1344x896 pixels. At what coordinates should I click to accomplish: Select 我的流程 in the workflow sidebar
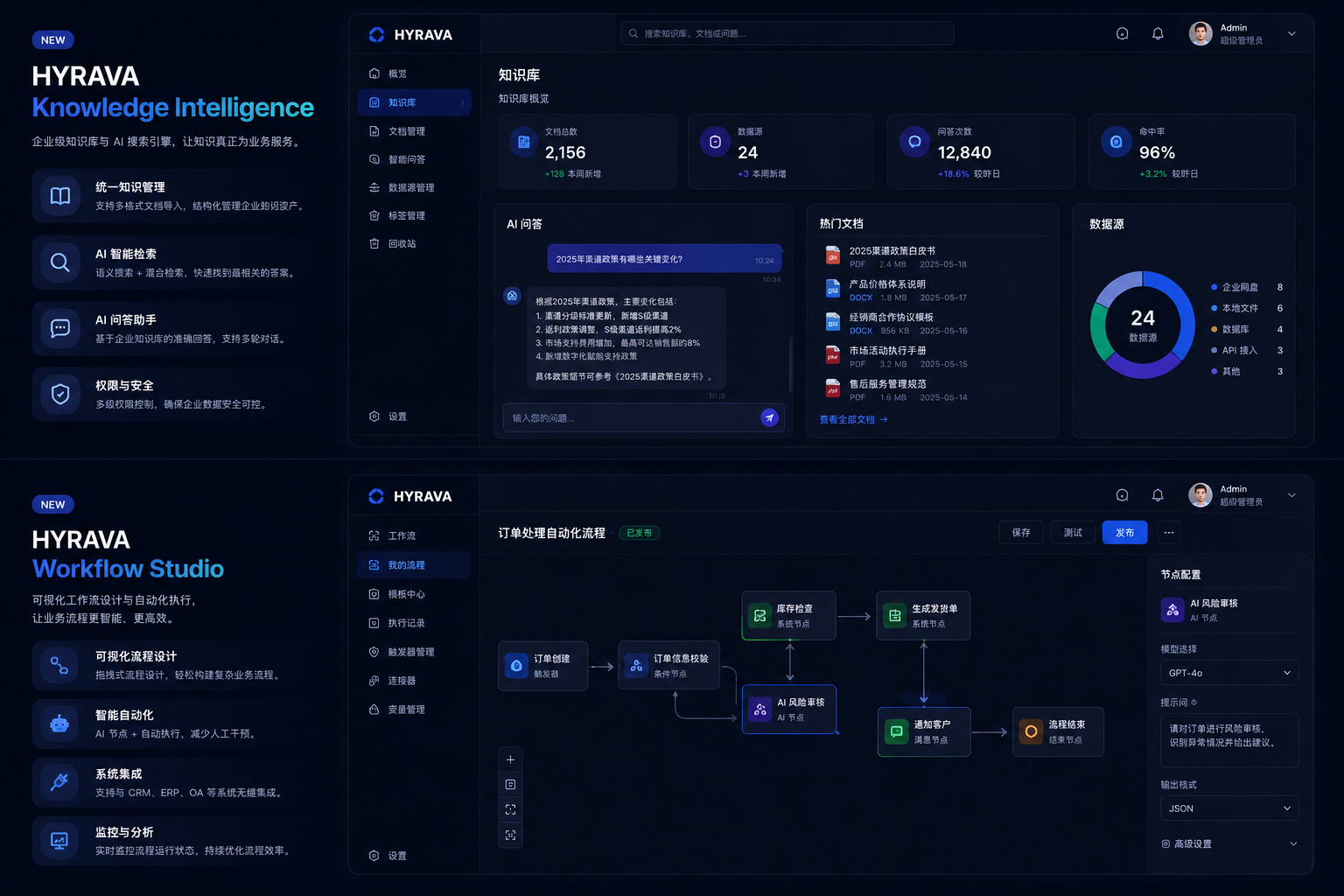click(414, 565)
